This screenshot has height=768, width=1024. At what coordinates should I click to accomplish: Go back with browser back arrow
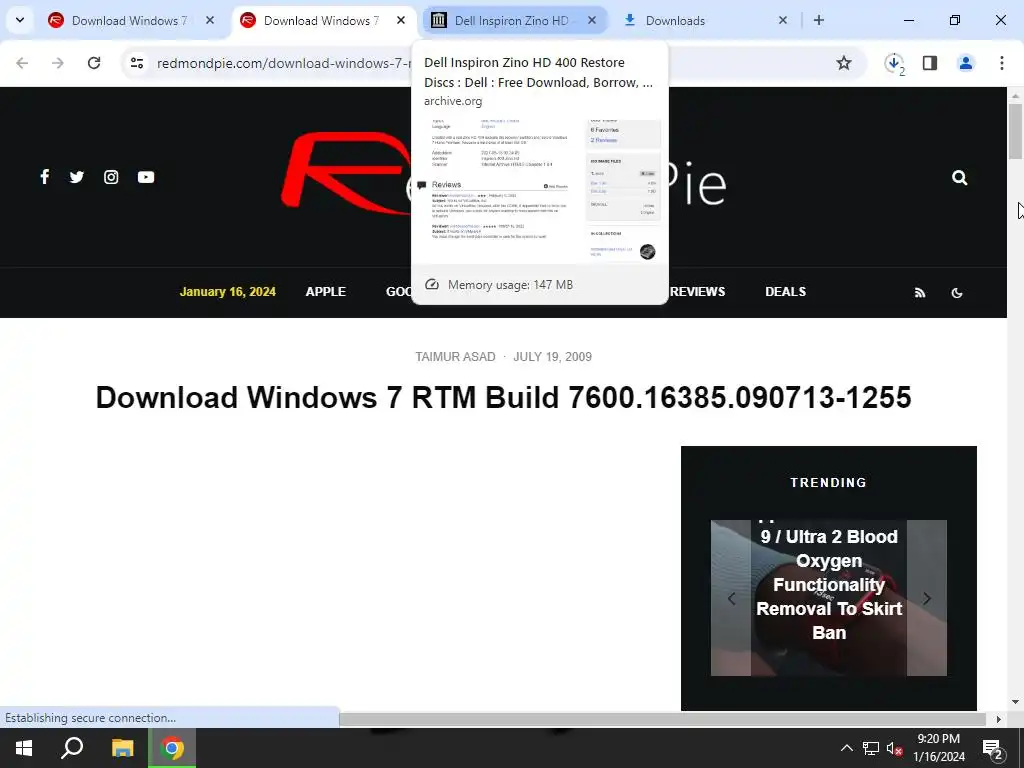coord(22,63)
